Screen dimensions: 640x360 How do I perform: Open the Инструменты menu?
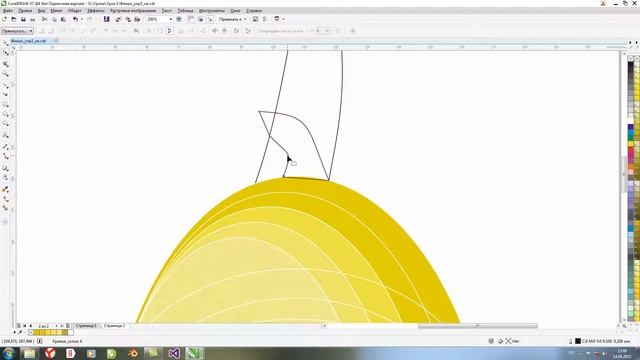pyautogui.click(x=212, y=11)
